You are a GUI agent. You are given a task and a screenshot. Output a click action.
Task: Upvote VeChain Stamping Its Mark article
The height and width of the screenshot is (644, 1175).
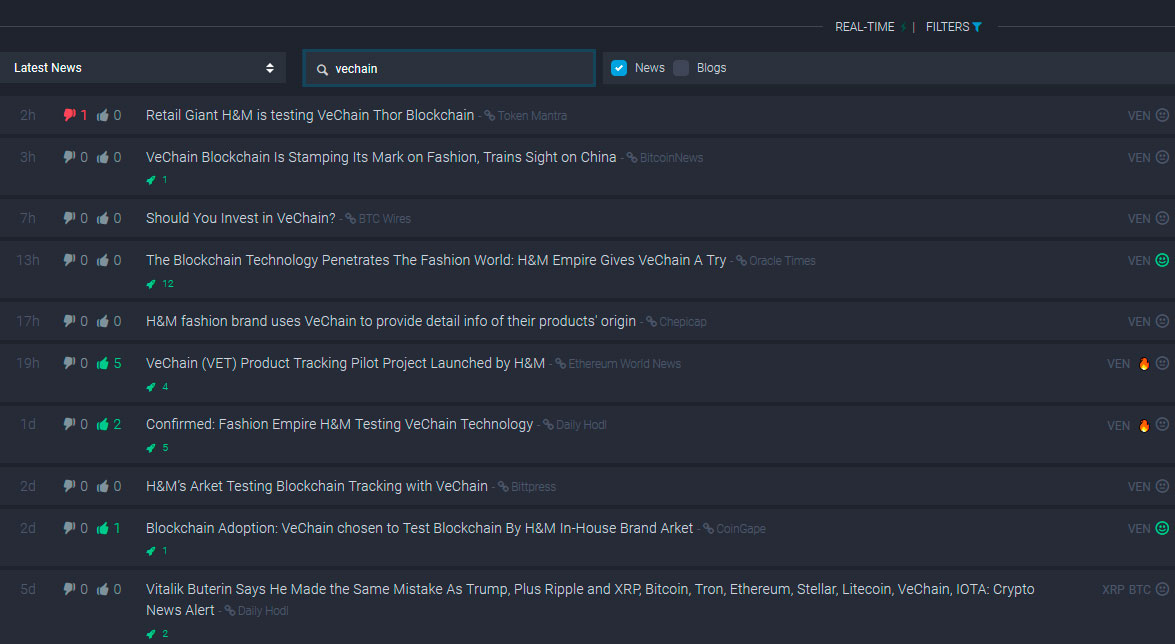point(103,157)
